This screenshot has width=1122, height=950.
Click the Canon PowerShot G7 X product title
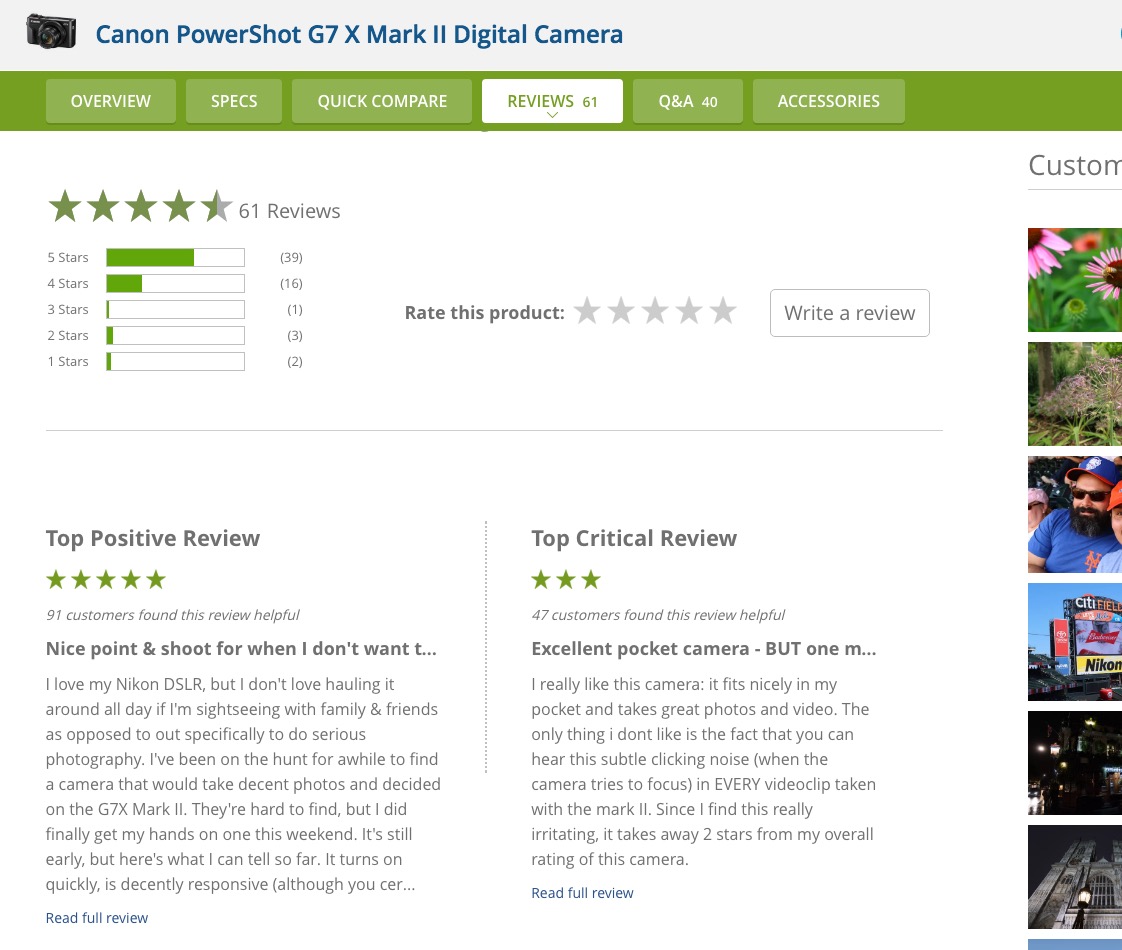[x=359, y=35]
